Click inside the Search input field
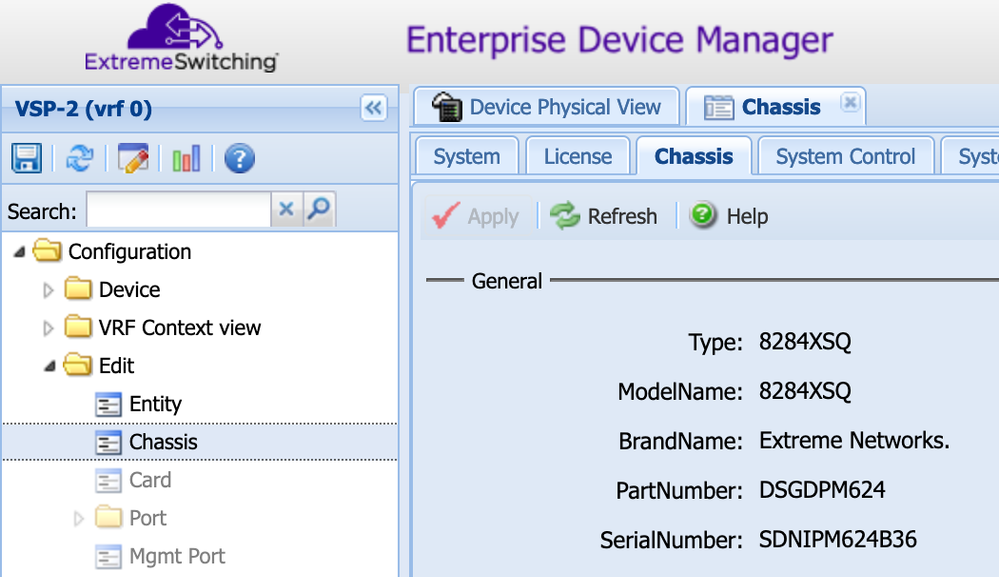Image resolution: width=999 pixels, height=577 pixels. click(x=178, y=210)
